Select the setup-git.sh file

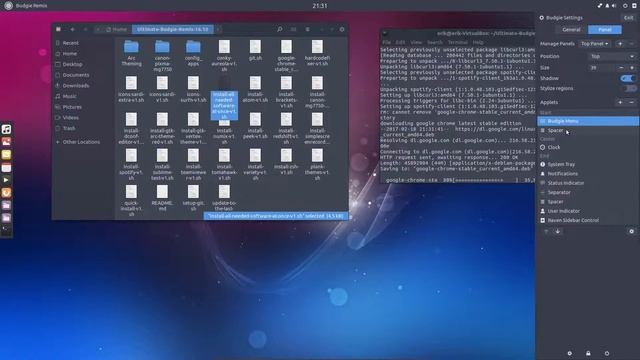click(x=193, y=198)
